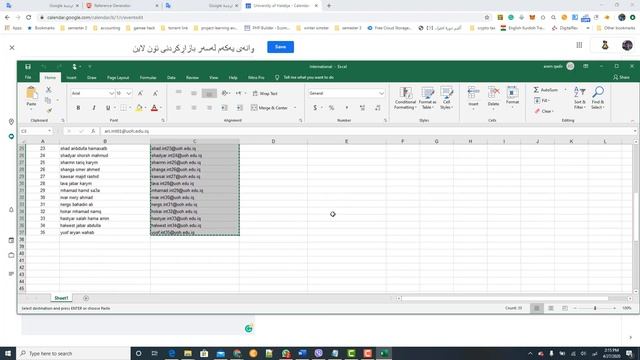Toggle Italic formatting

pyautogui.click(x=93, y=108)
